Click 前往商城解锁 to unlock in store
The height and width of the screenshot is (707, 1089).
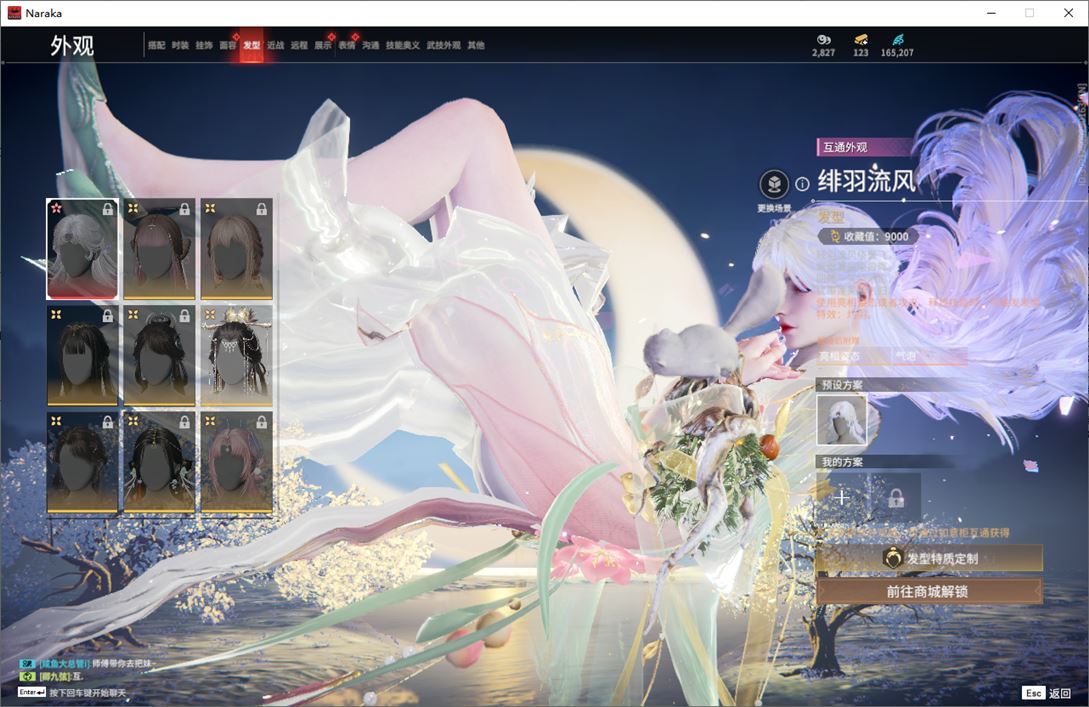click(929, 592)
